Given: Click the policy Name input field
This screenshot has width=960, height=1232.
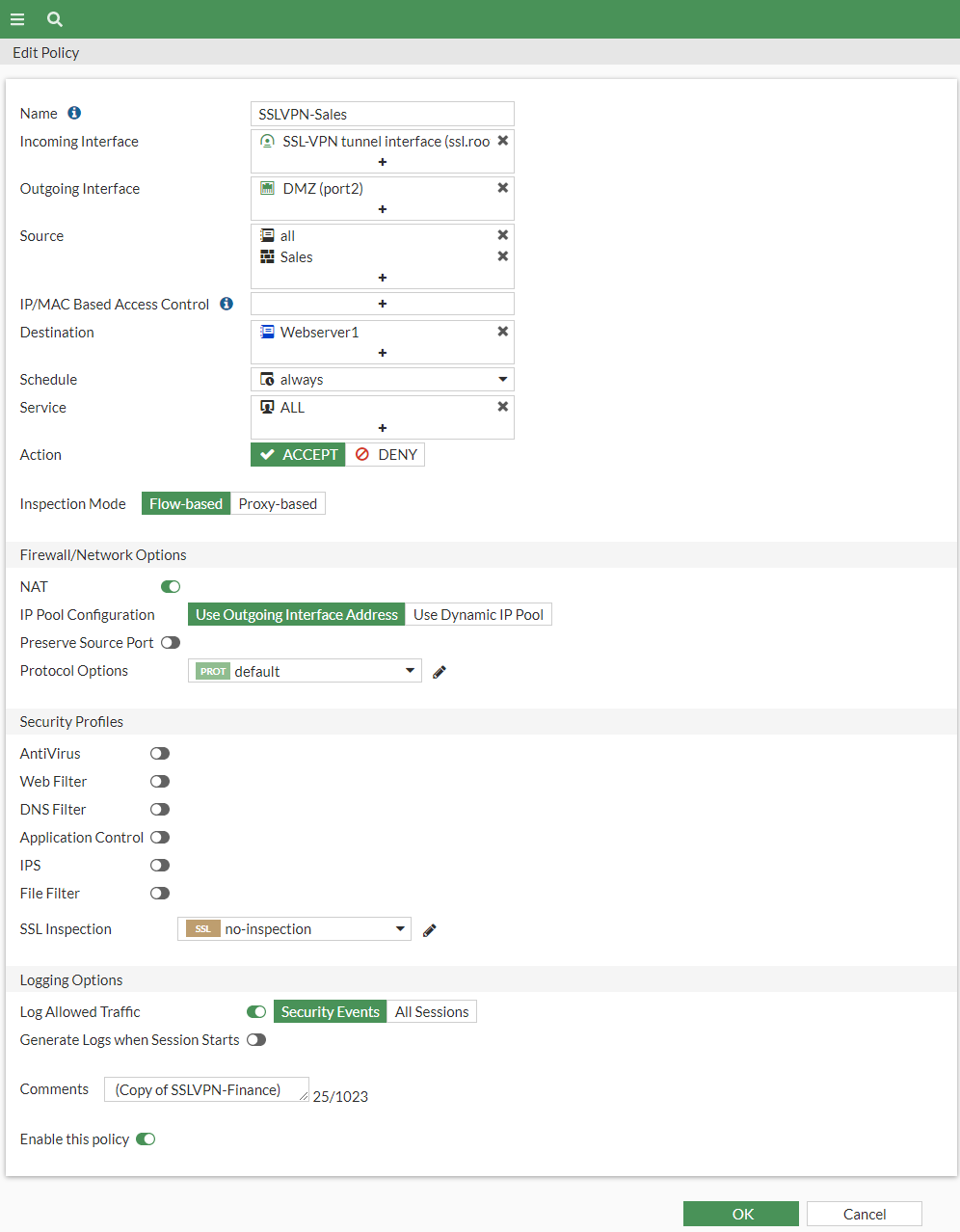Looking at the screenshot, I should [x=383, y=114].
